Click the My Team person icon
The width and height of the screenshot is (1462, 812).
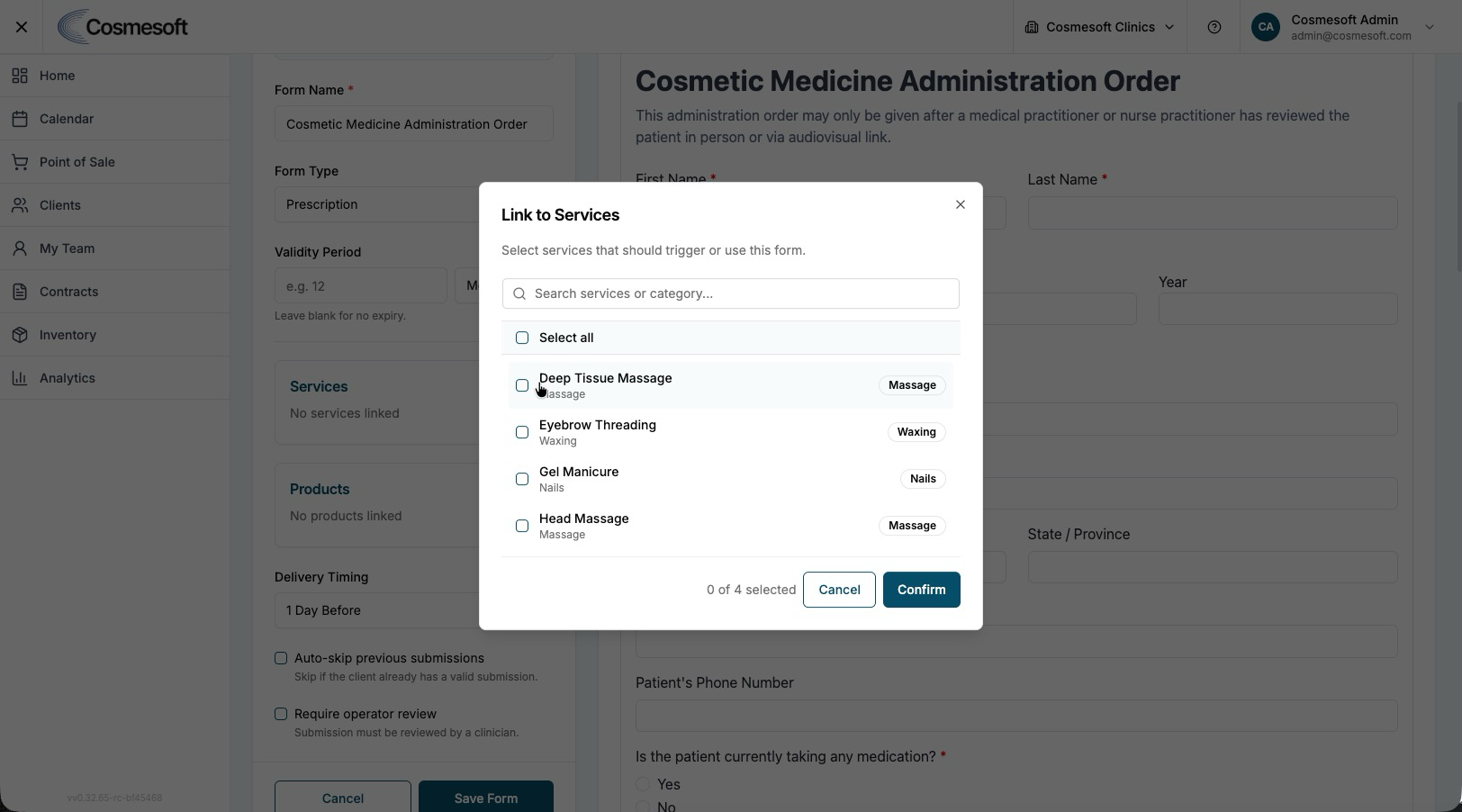tap(20, 248)
